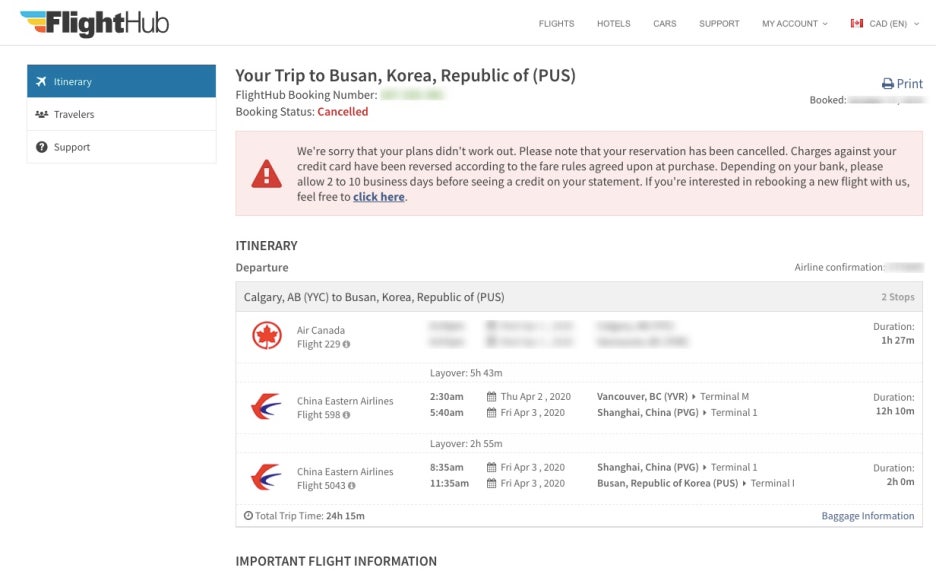Expand the My Account dropdown
The height and width of the screenshot is (571, 936).
[794, 24]
